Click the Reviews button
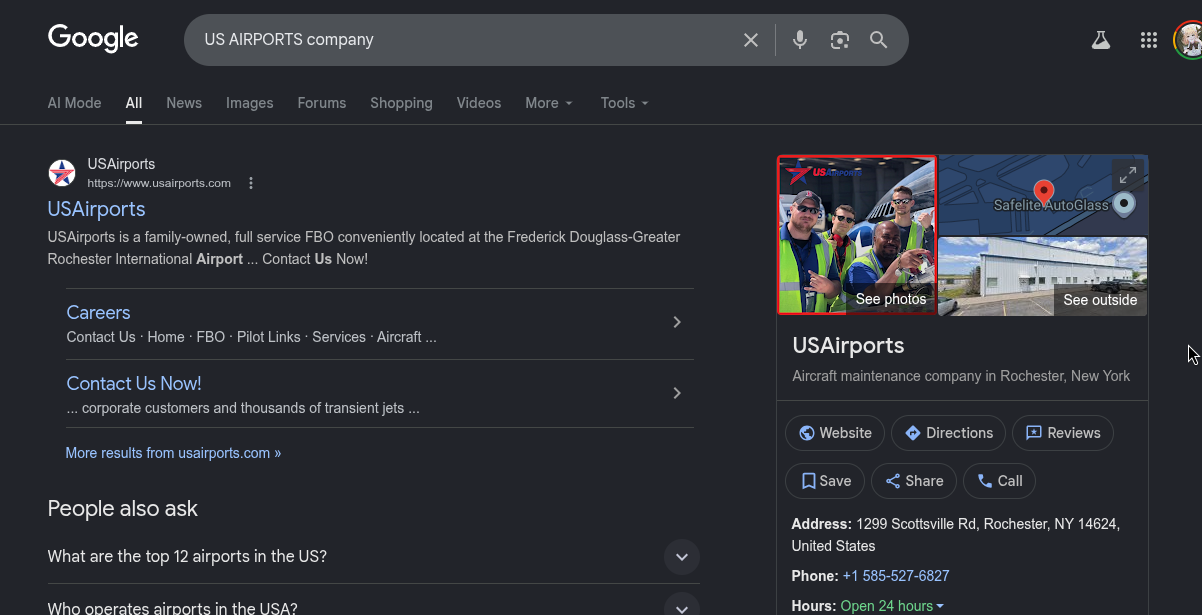 coord(1063,433)
